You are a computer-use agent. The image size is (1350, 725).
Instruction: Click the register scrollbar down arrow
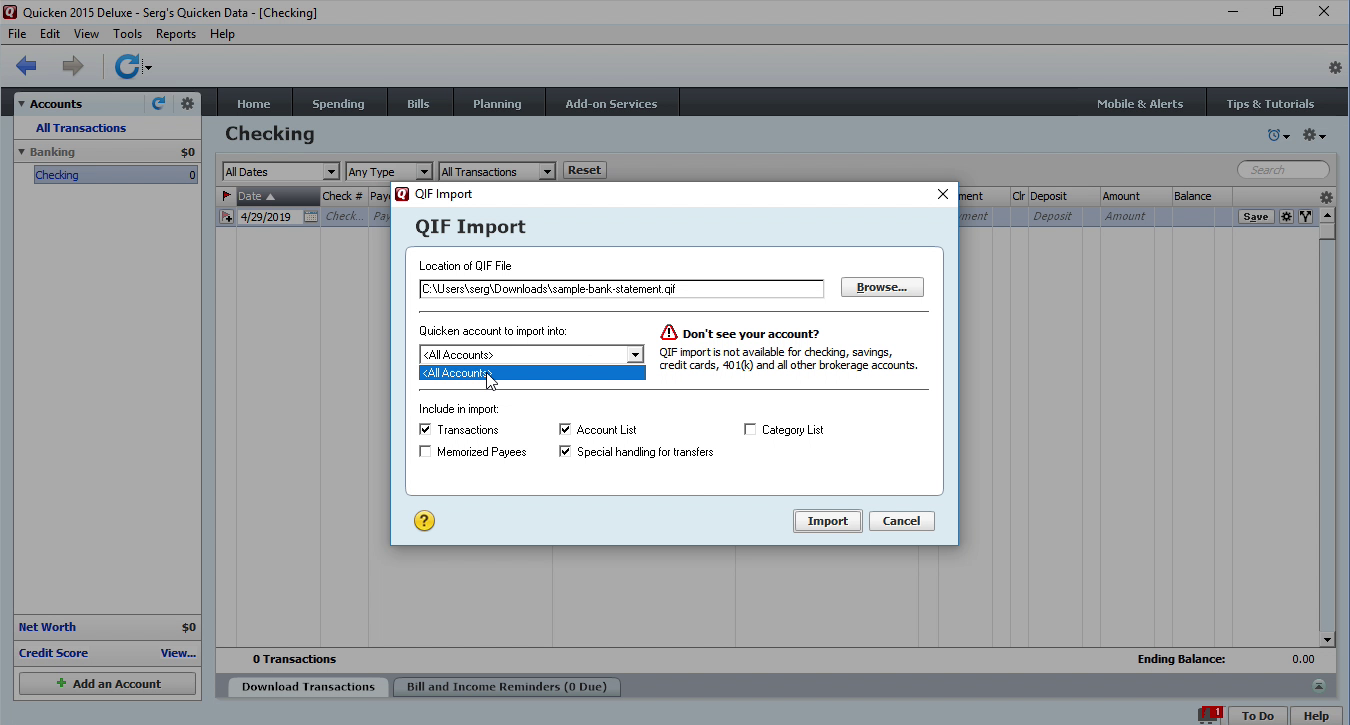(1327, 639)
